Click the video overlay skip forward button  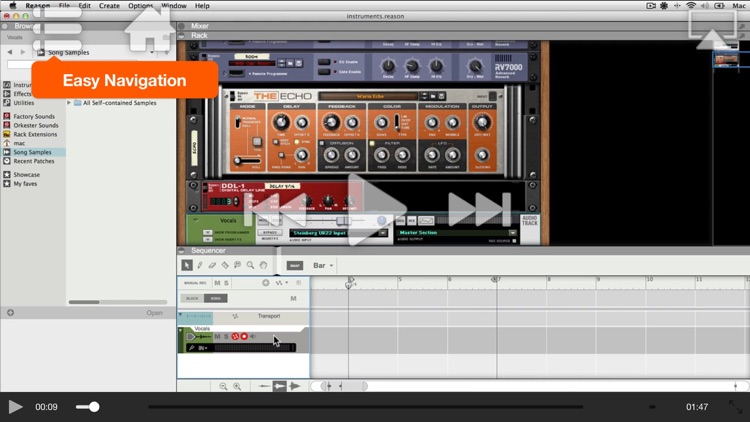479,210
